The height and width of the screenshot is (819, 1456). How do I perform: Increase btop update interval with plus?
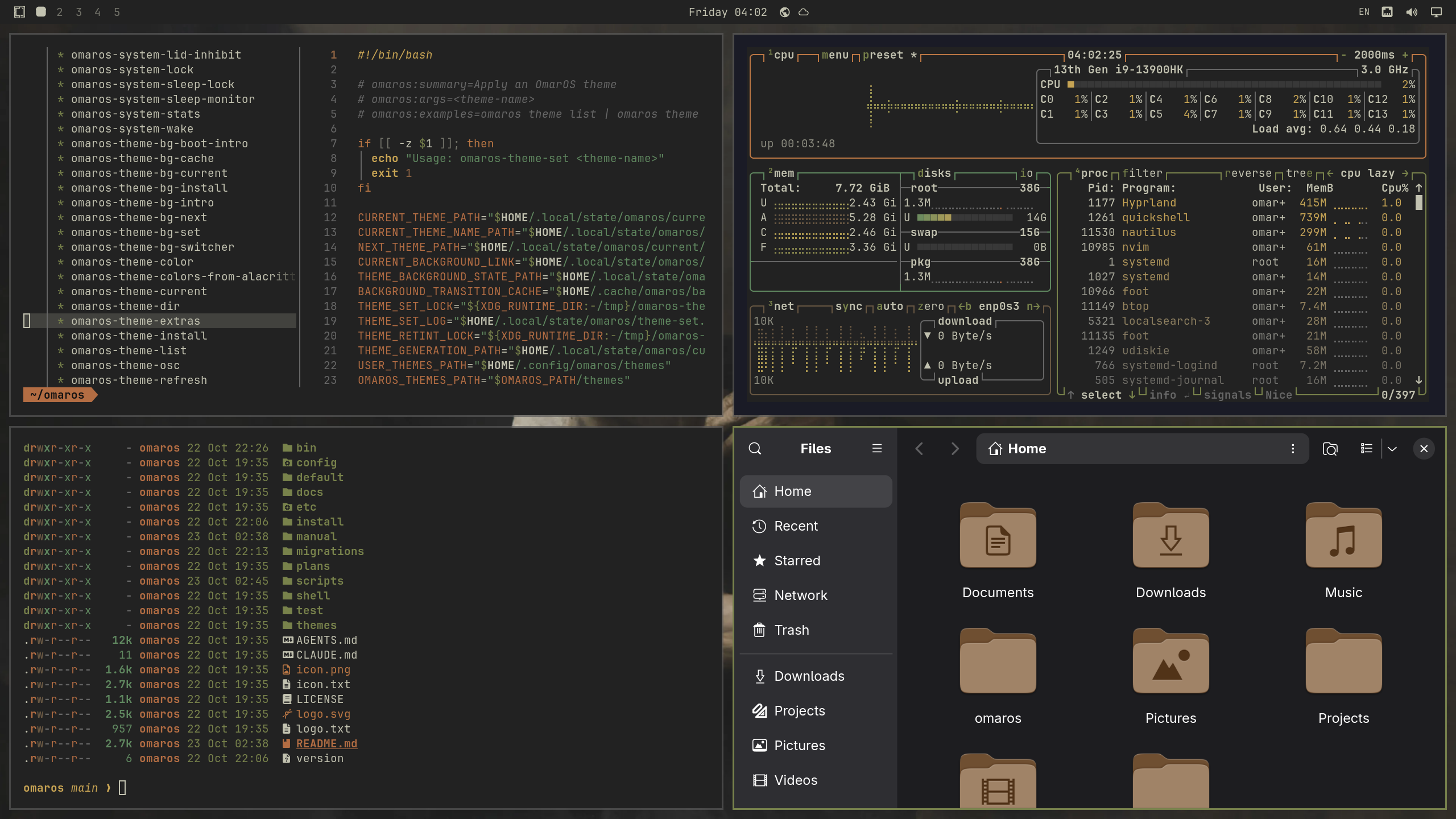(1405, 55)
